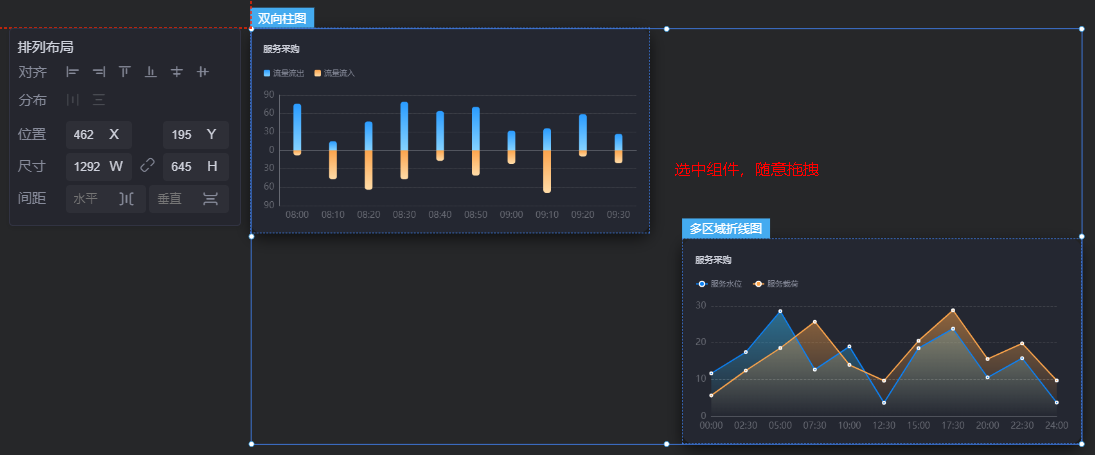Click the blue line data point at 05:00

click(x=780, y=311)
